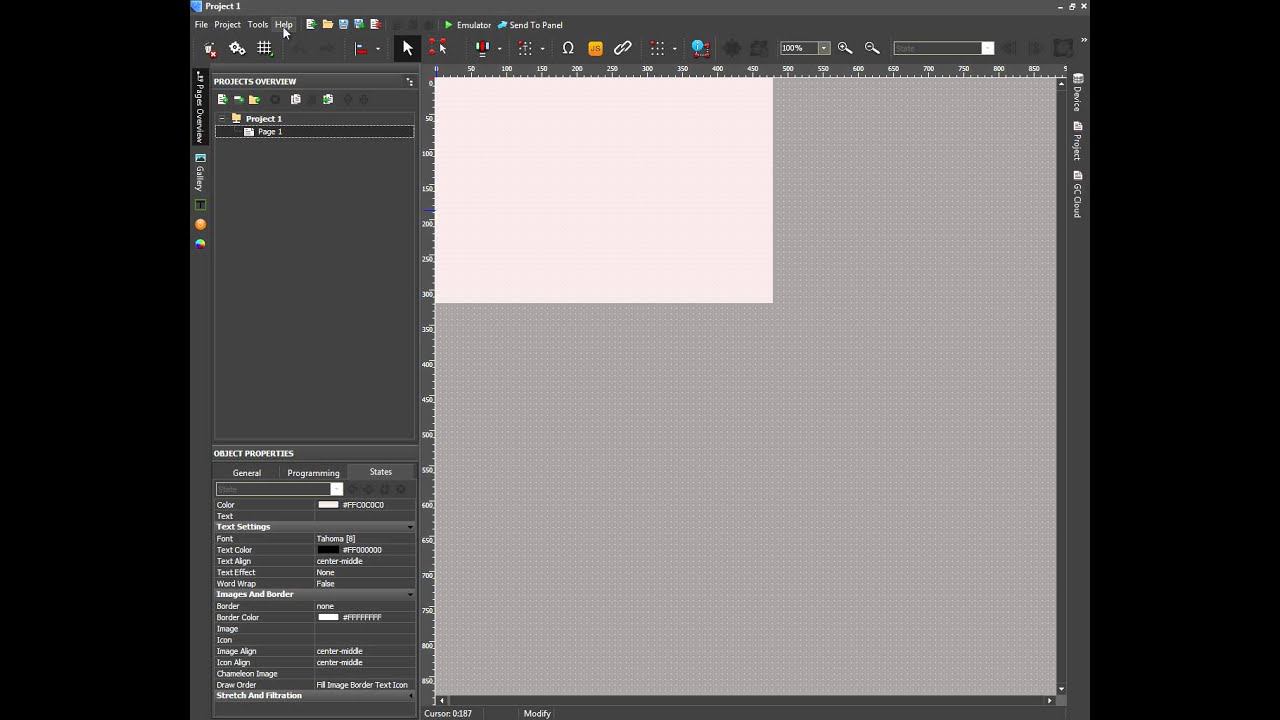This screenshot has height=720, width=1280.
Task: Save the project with the floppy disk icon
Action: click(x=343, y=24)
